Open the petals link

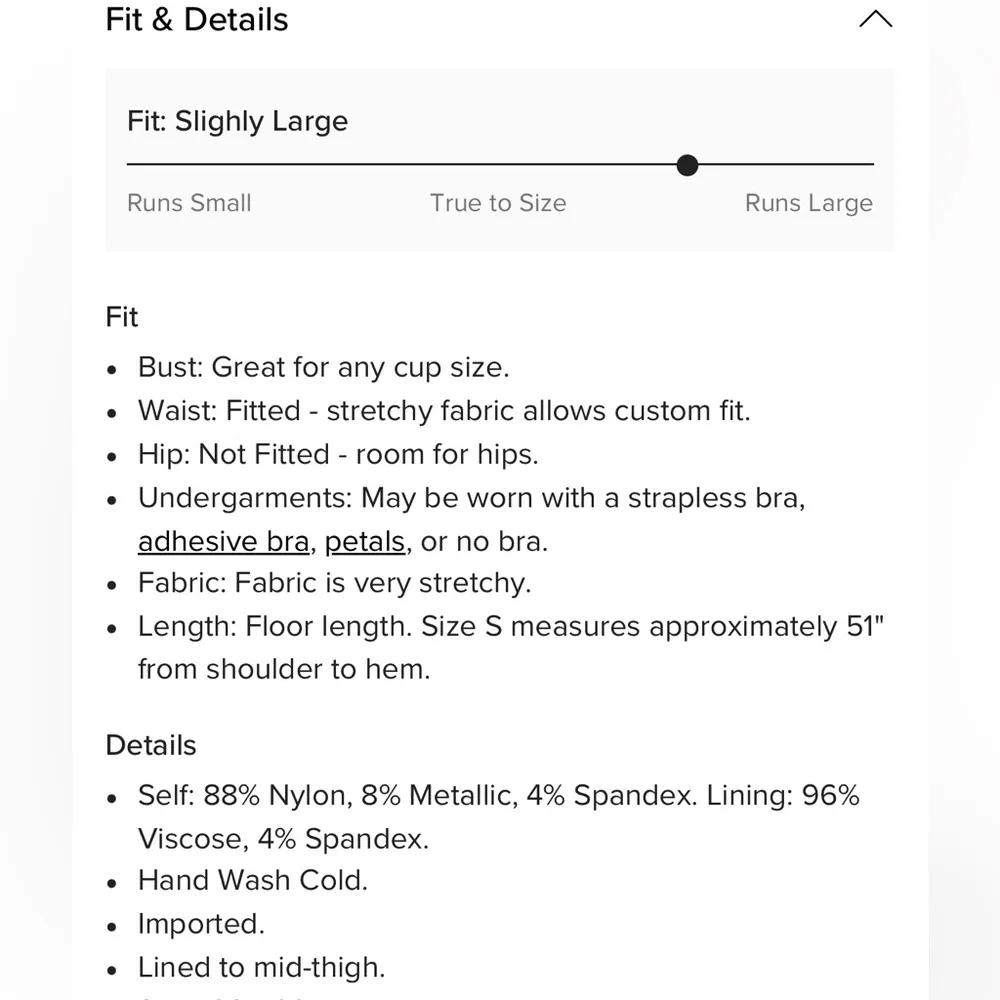click(x=365, y=541)
